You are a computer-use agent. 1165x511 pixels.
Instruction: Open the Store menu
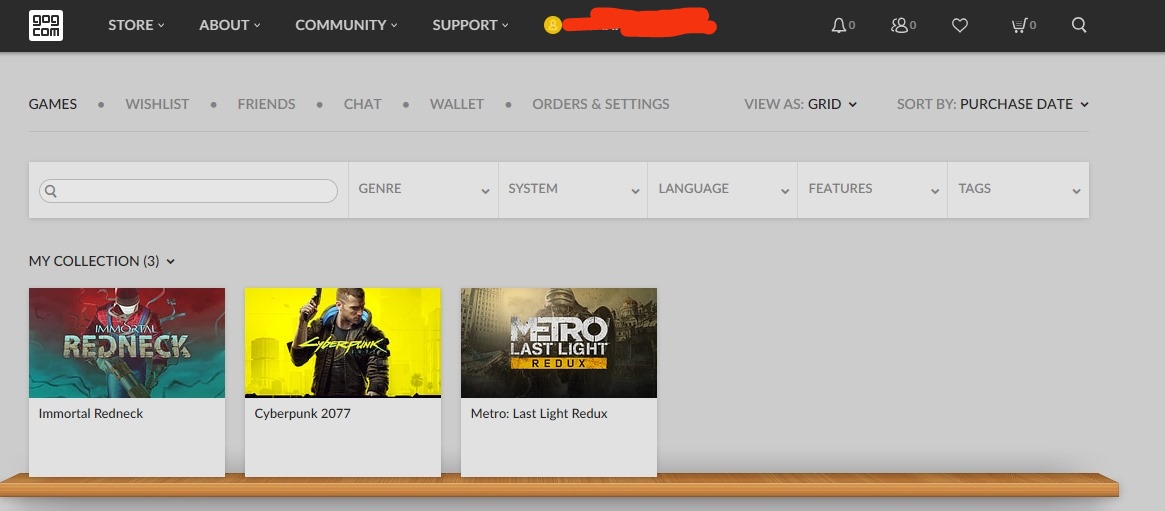pyautogui.click(x=136, y=25)
